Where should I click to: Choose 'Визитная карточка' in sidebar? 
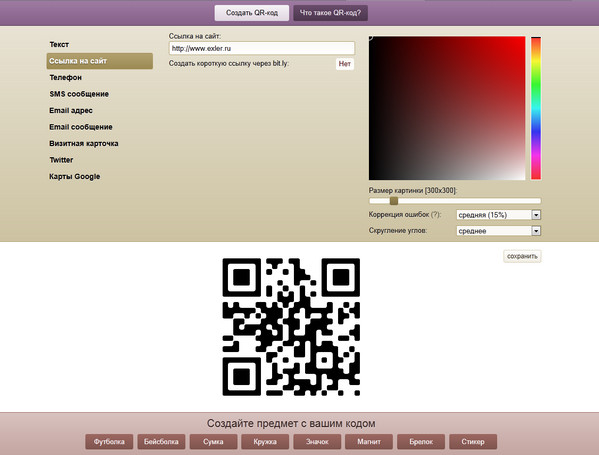(x=84, y=143)
